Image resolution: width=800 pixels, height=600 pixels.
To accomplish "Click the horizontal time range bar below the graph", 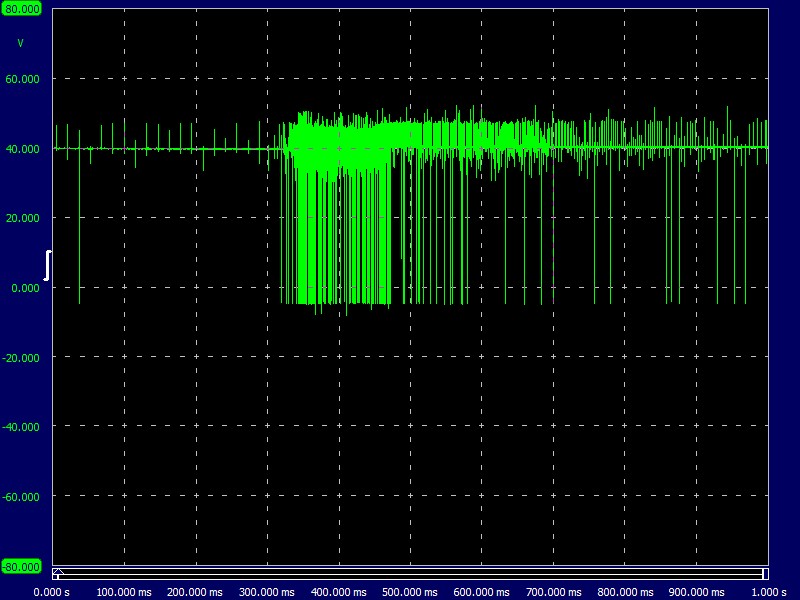I will (x=411, y=574).
